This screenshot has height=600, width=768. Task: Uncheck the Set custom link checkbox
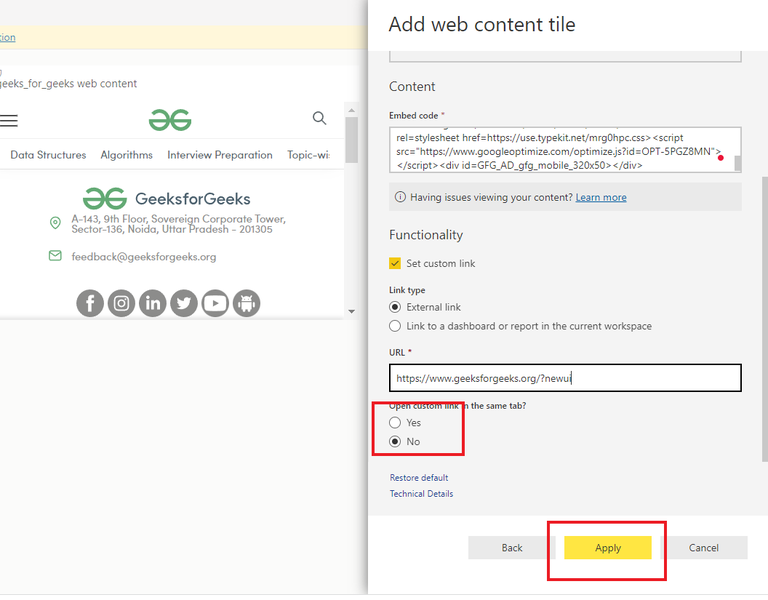click(395, 264)
